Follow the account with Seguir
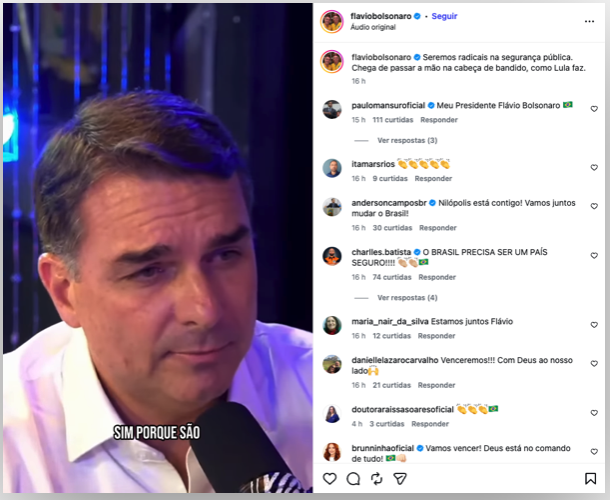Viewport: 610px width, 500px height. pos(444,17)
